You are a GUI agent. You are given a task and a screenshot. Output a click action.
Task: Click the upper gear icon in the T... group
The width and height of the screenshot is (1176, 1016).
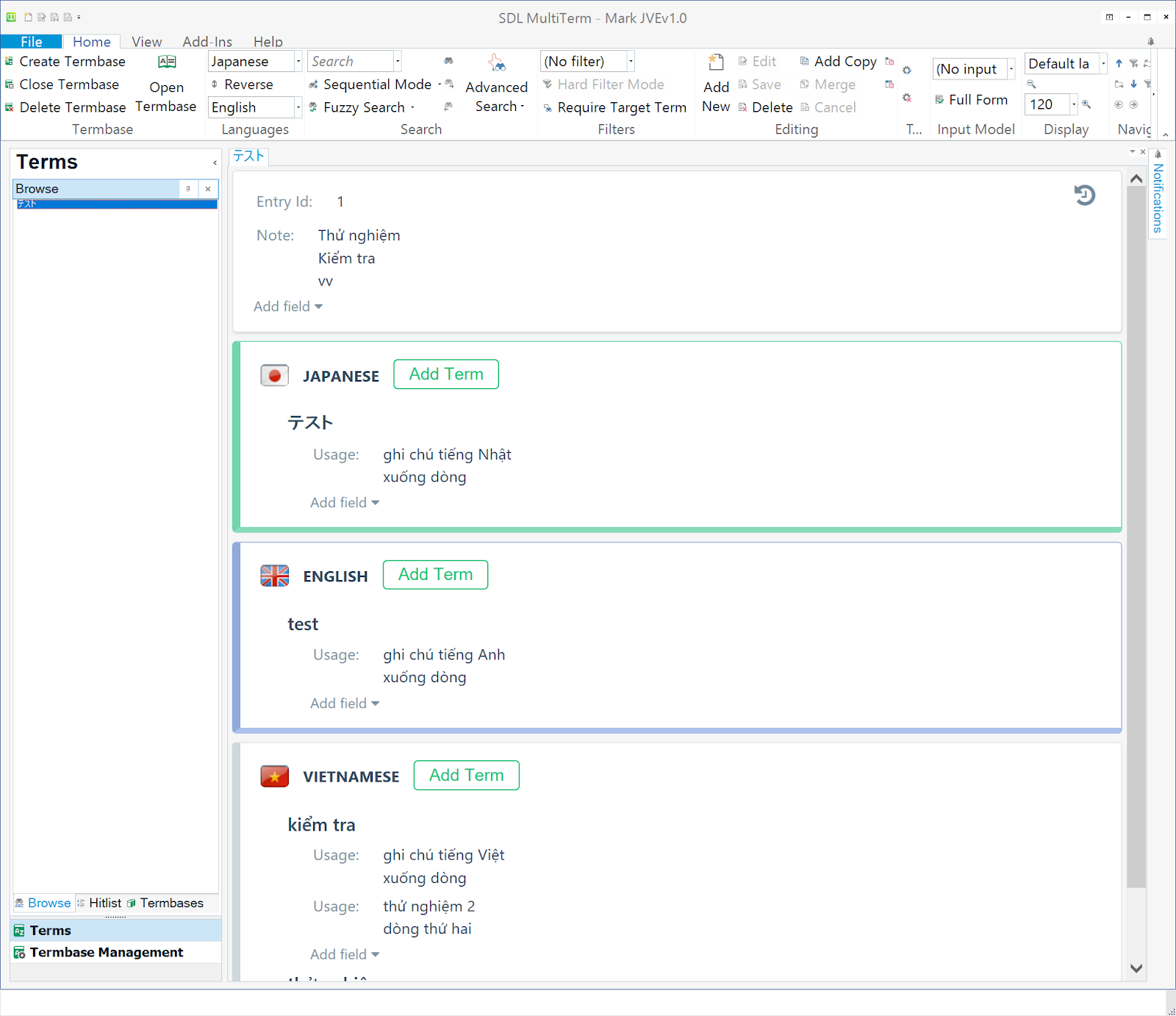907,71
